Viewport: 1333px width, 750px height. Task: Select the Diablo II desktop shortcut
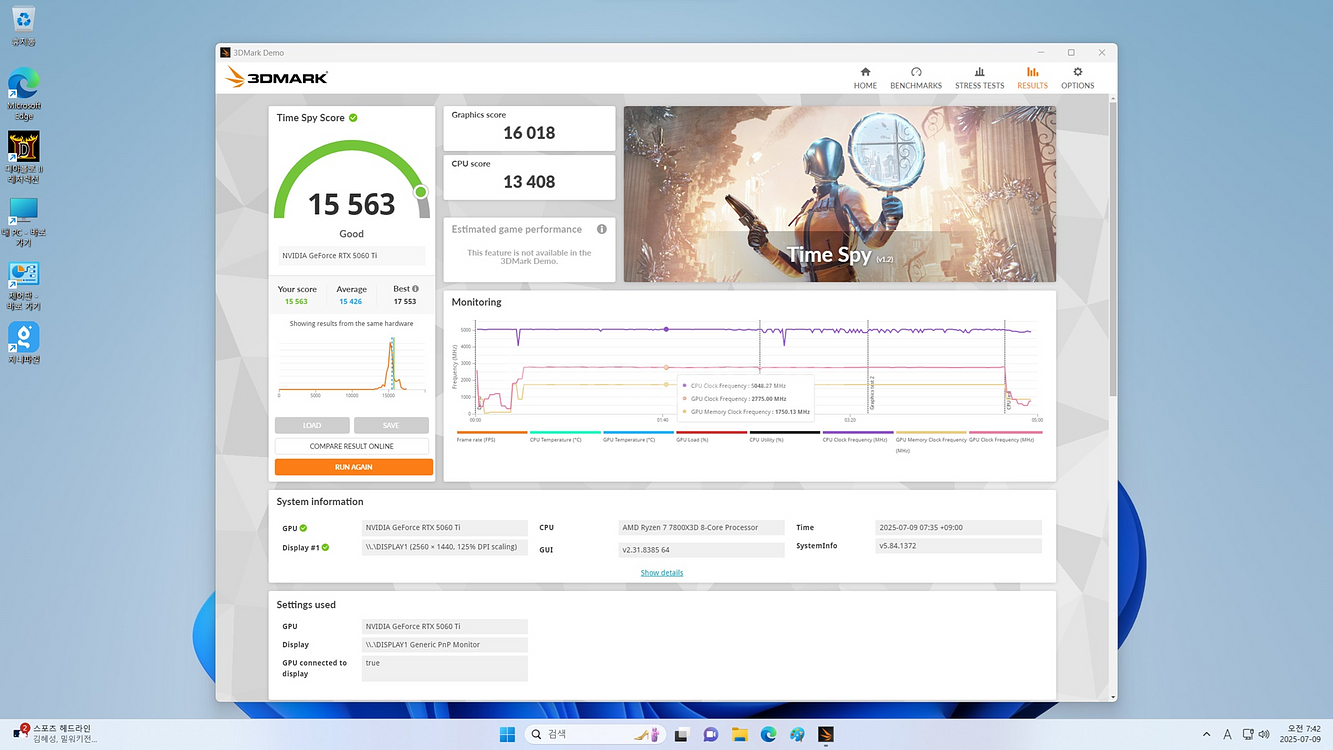[x=24, y=158]
